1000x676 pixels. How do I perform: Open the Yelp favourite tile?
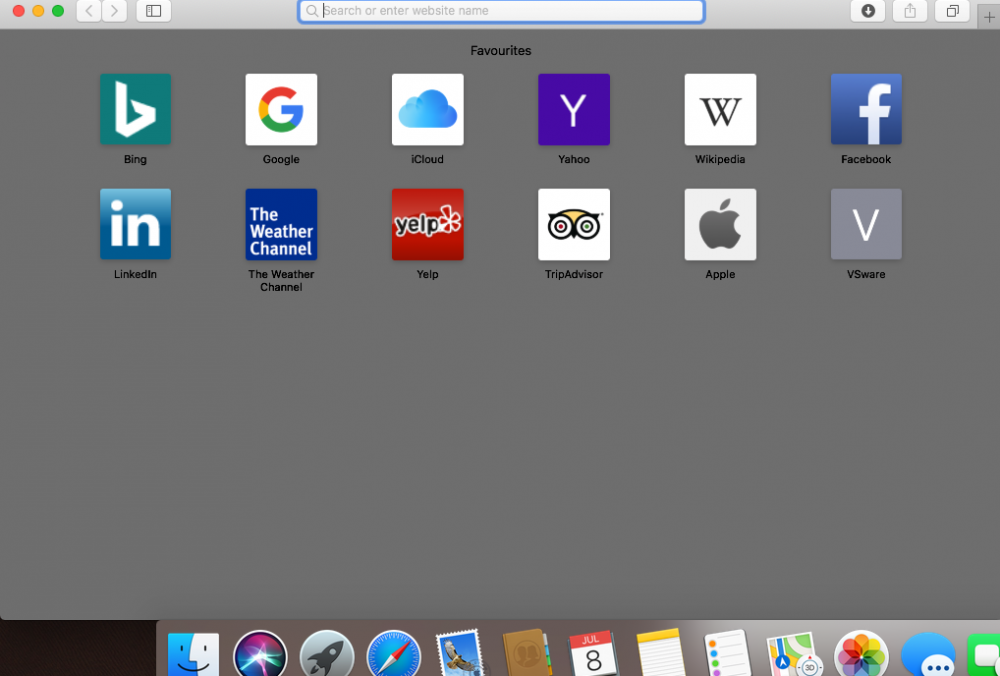[x=427, y=224]
